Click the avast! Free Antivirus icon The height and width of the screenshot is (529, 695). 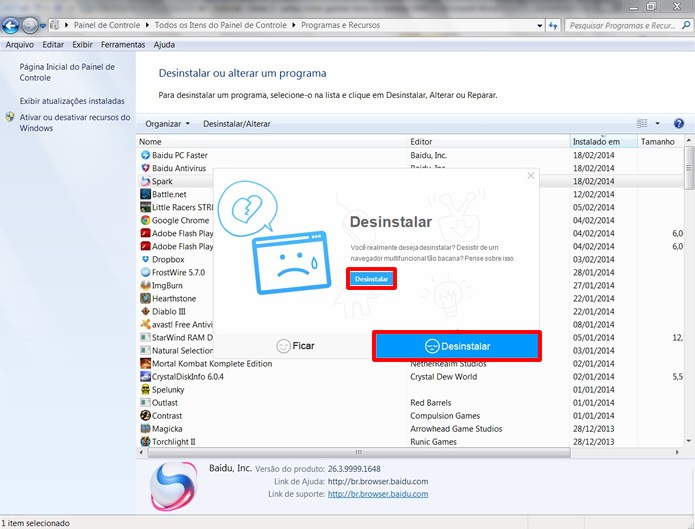point(145,325)
